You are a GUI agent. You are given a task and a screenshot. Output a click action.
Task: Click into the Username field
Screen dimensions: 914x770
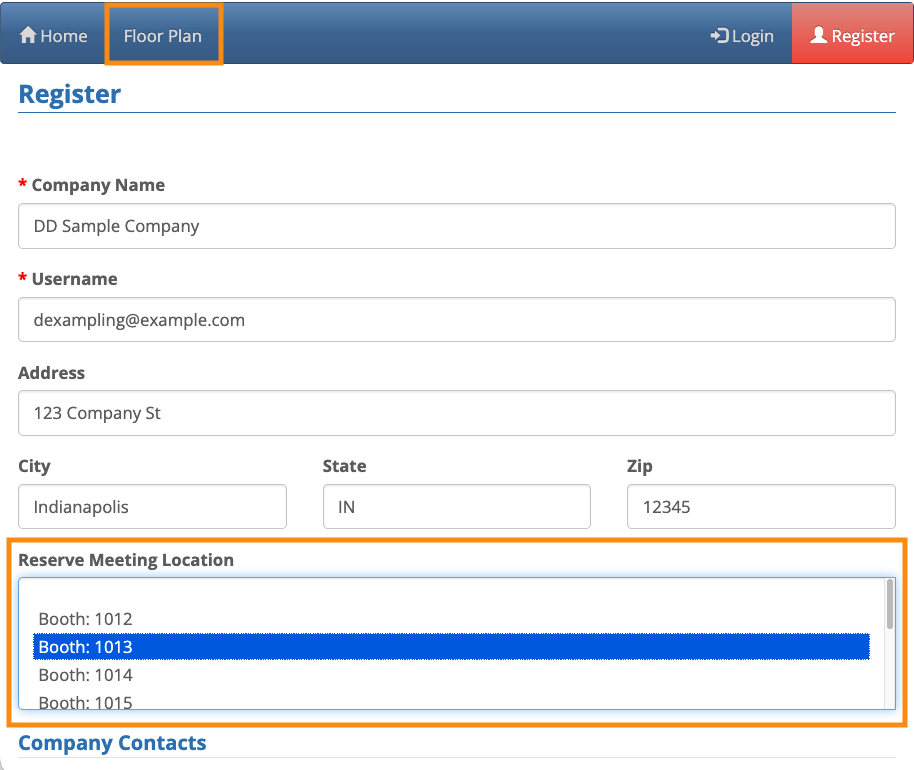pyautogui.click(x=456, y=319)
